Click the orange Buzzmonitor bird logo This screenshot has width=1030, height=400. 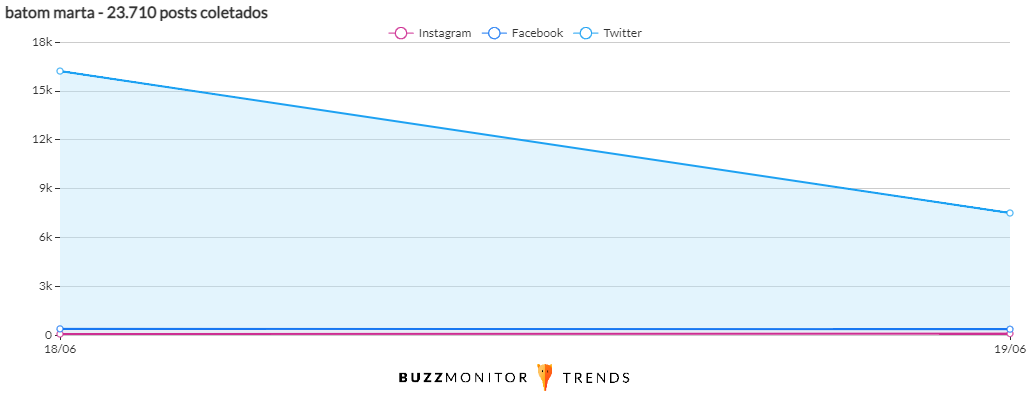(x=545, y=377)
